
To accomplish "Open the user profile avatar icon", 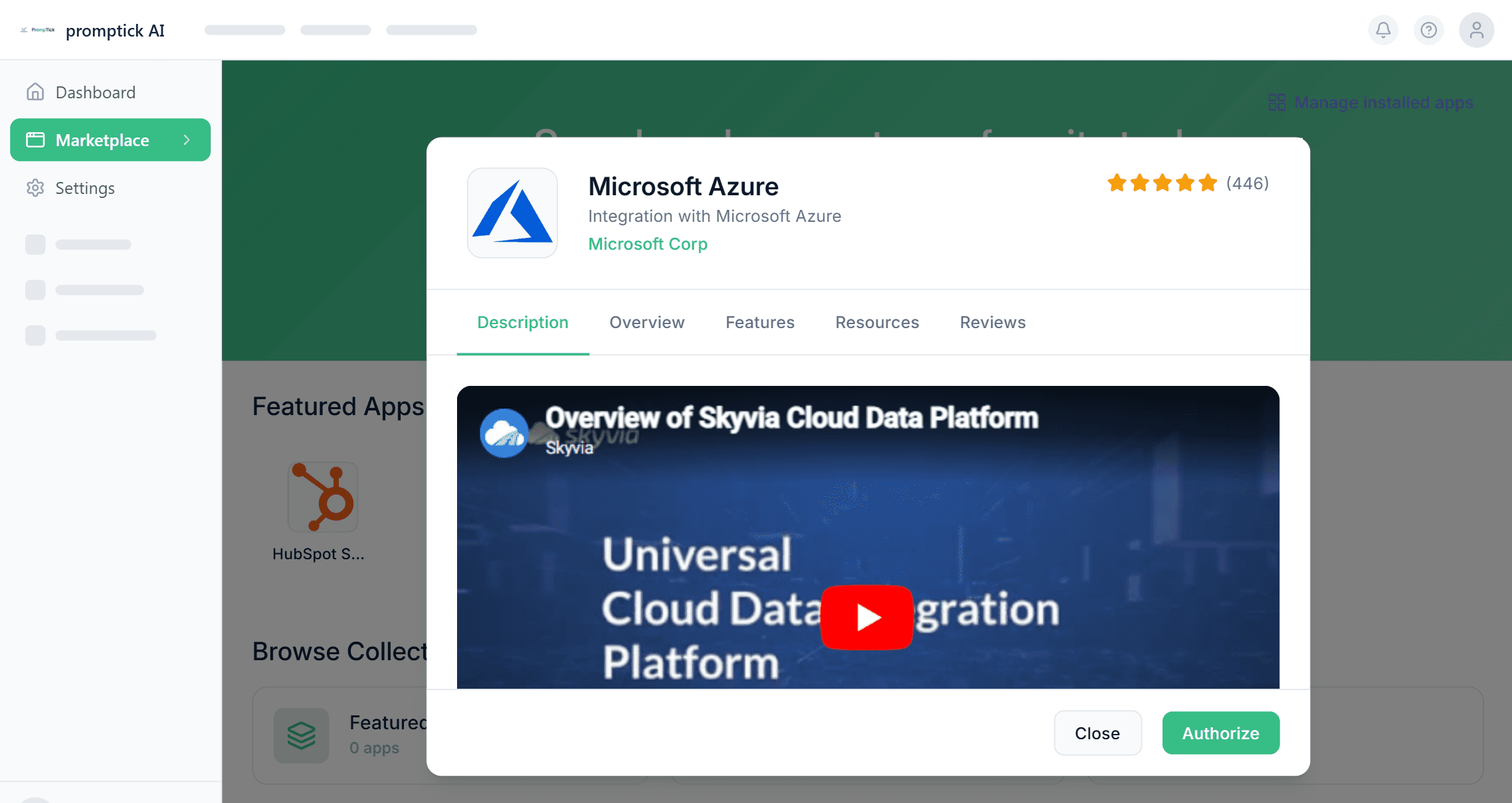I will [x=1476, y=30].
